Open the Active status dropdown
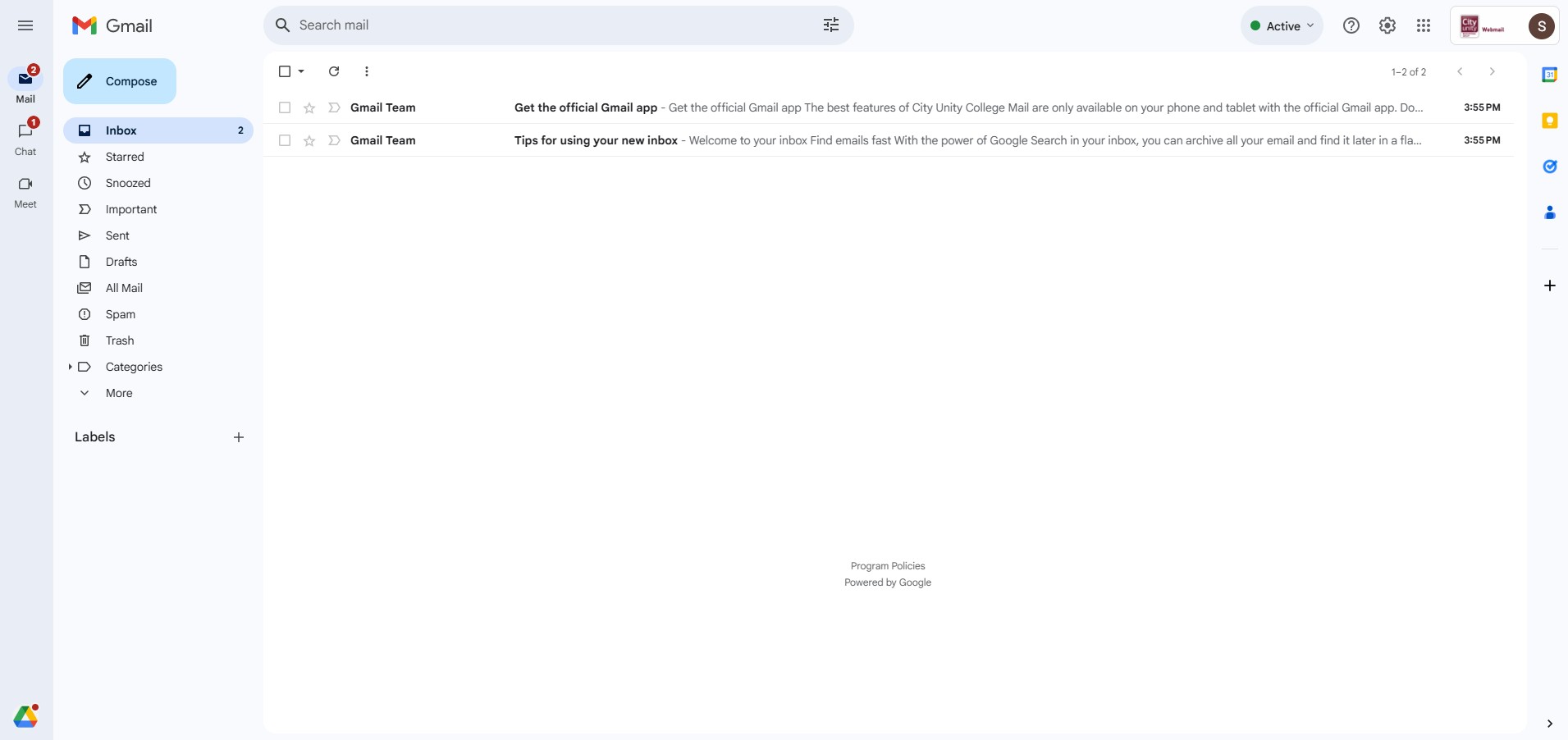1568x740 pixels. 1282,25
